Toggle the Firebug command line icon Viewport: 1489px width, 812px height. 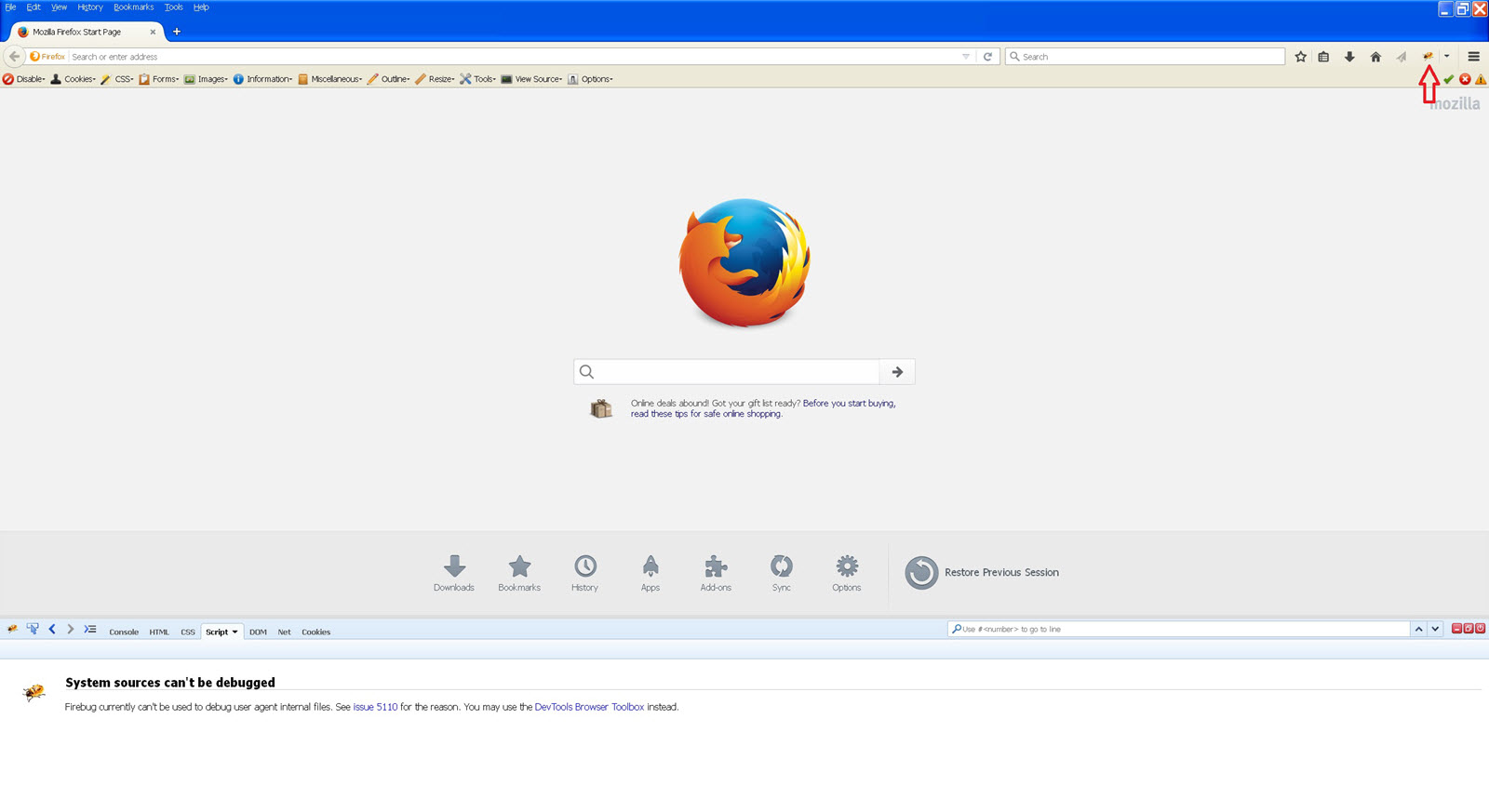[x=90, y=630]
